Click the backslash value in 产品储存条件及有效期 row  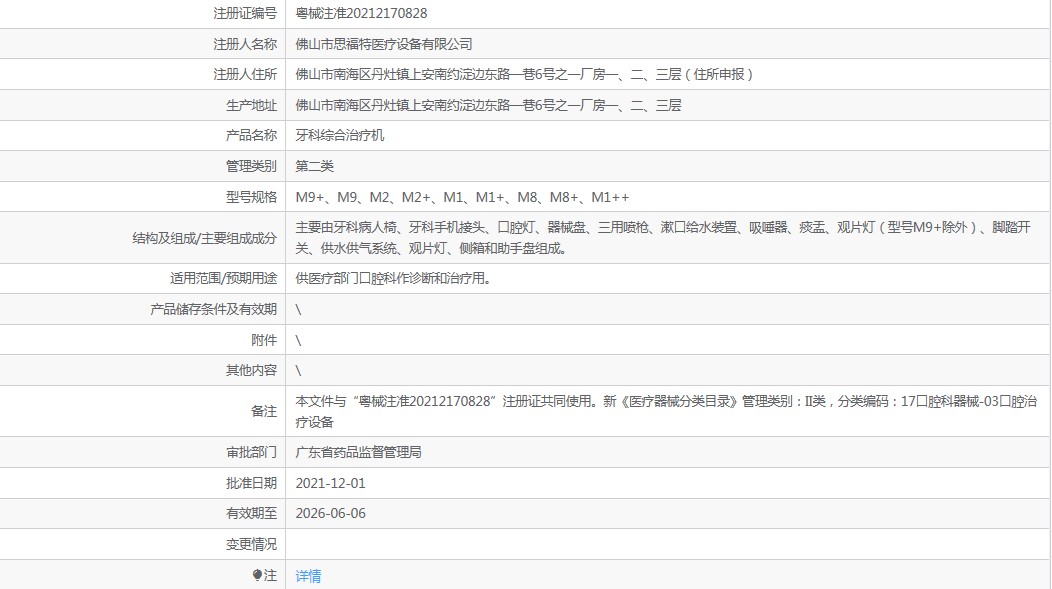[299, 309]
